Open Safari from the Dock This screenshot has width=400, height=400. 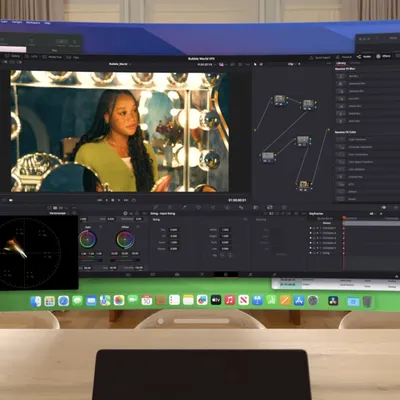[x=63, y=301]
